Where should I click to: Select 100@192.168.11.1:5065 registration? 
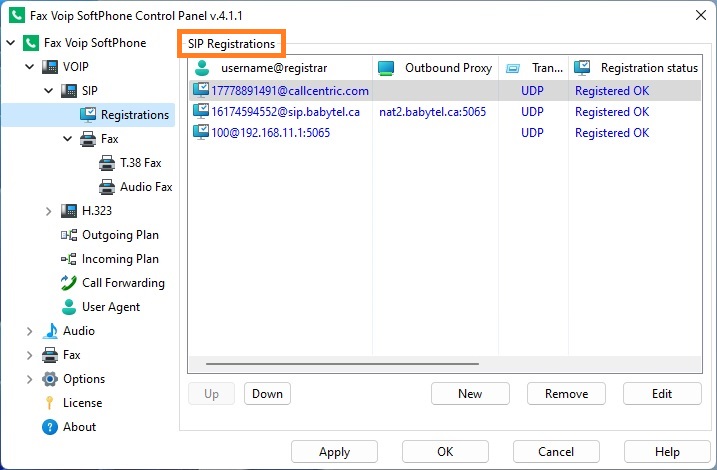pyautogui.click(x=270, y=133)
